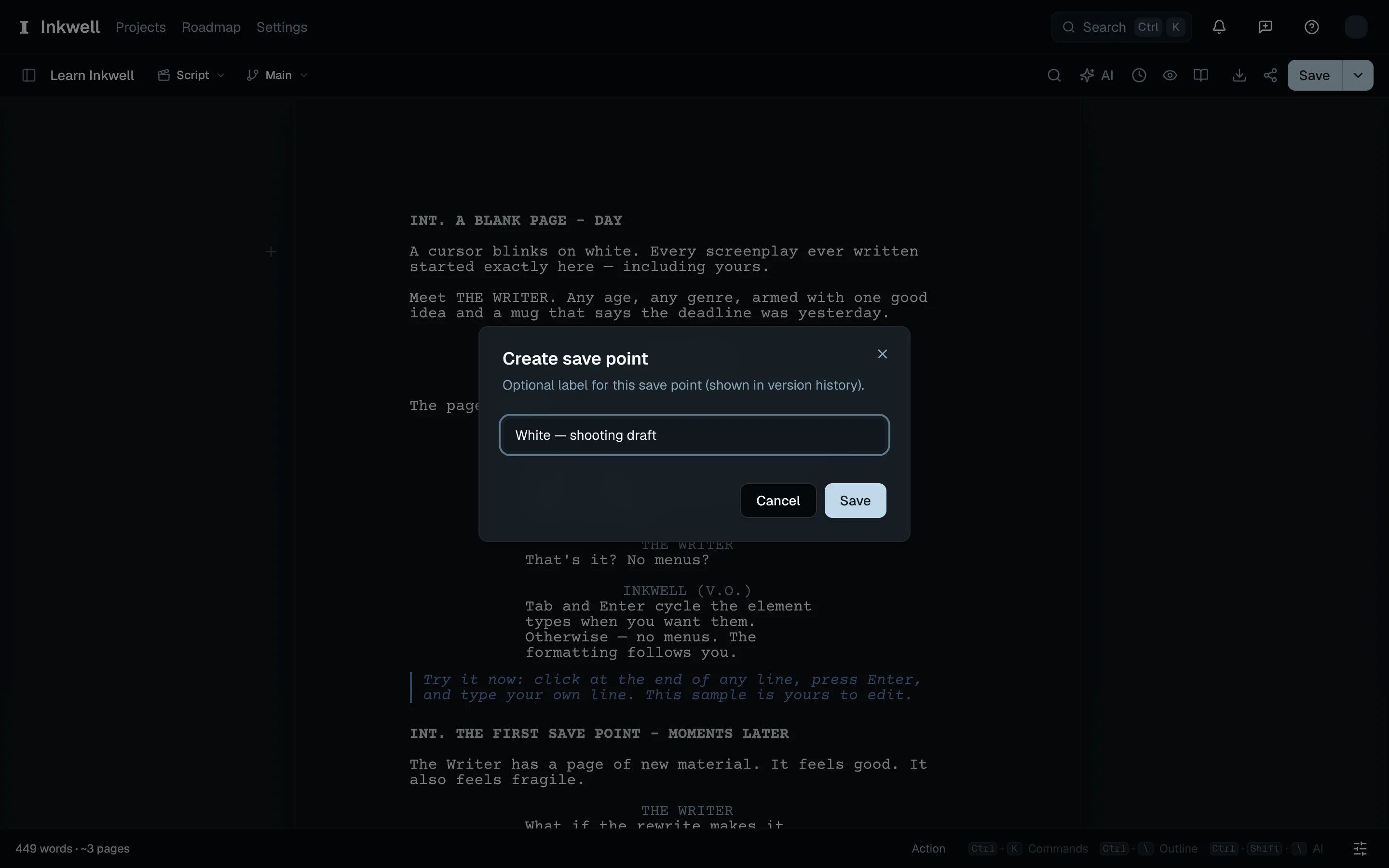Toggle the sidebar panel icon
Screen dimensions: 1389x868
click(x=29, y=75)
